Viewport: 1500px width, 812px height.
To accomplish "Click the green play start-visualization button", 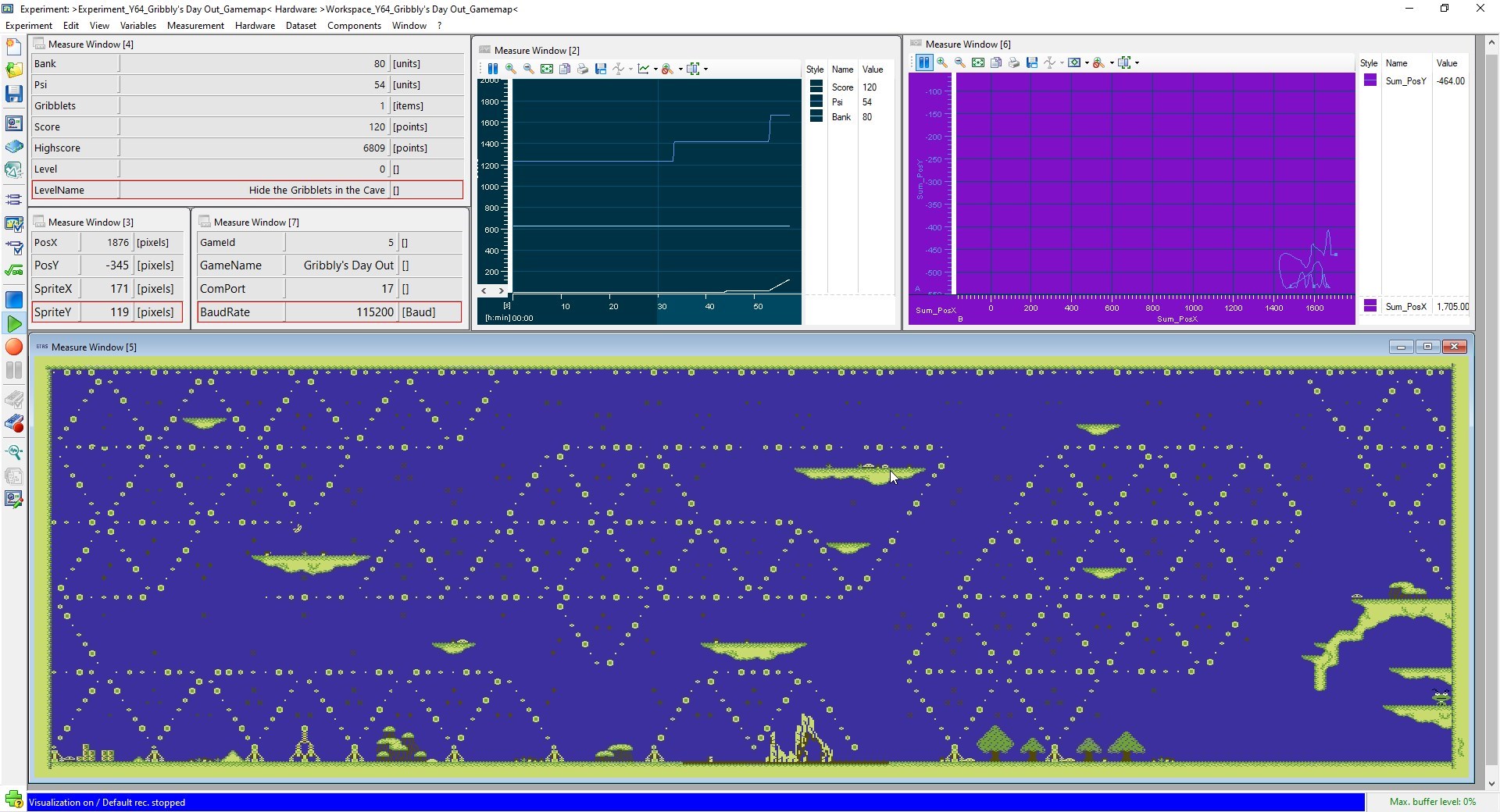I will point(13,323).
